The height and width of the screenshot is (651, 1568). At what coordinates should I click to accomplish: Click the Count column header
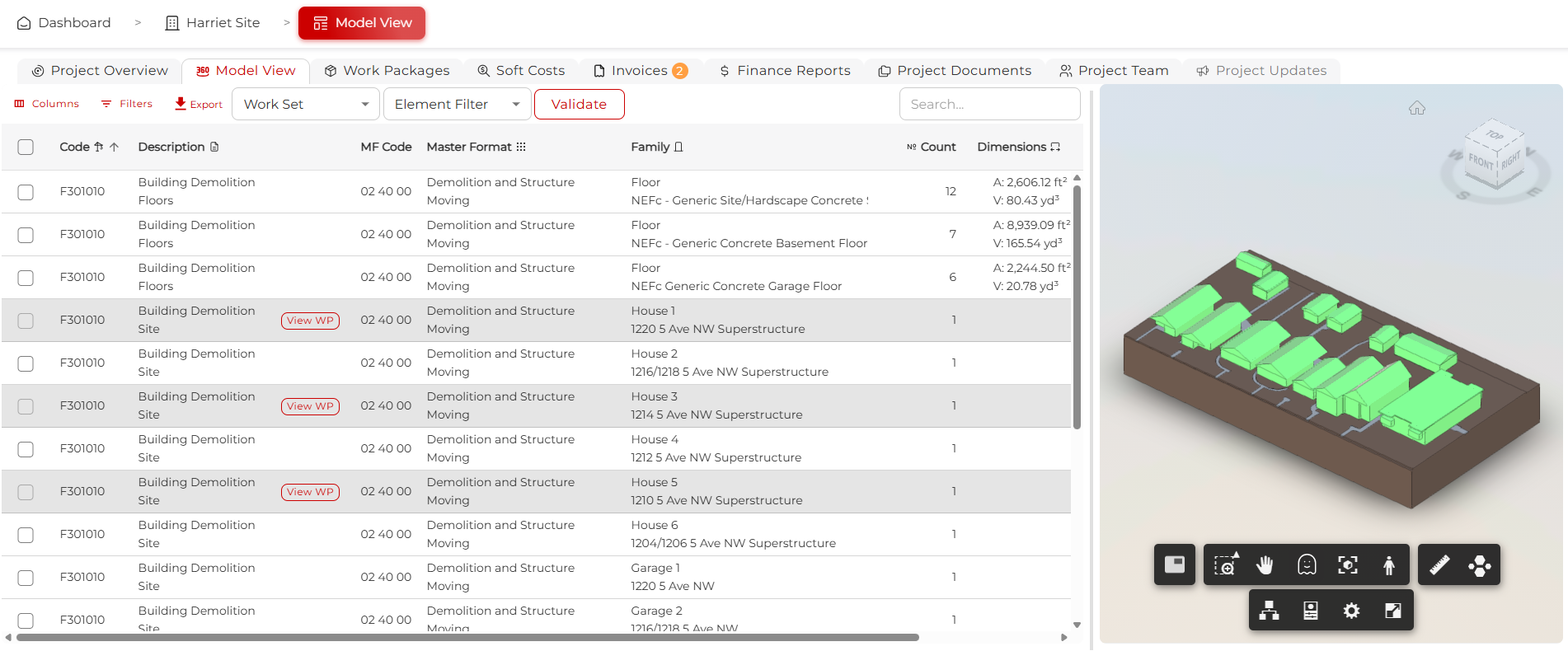932,147
